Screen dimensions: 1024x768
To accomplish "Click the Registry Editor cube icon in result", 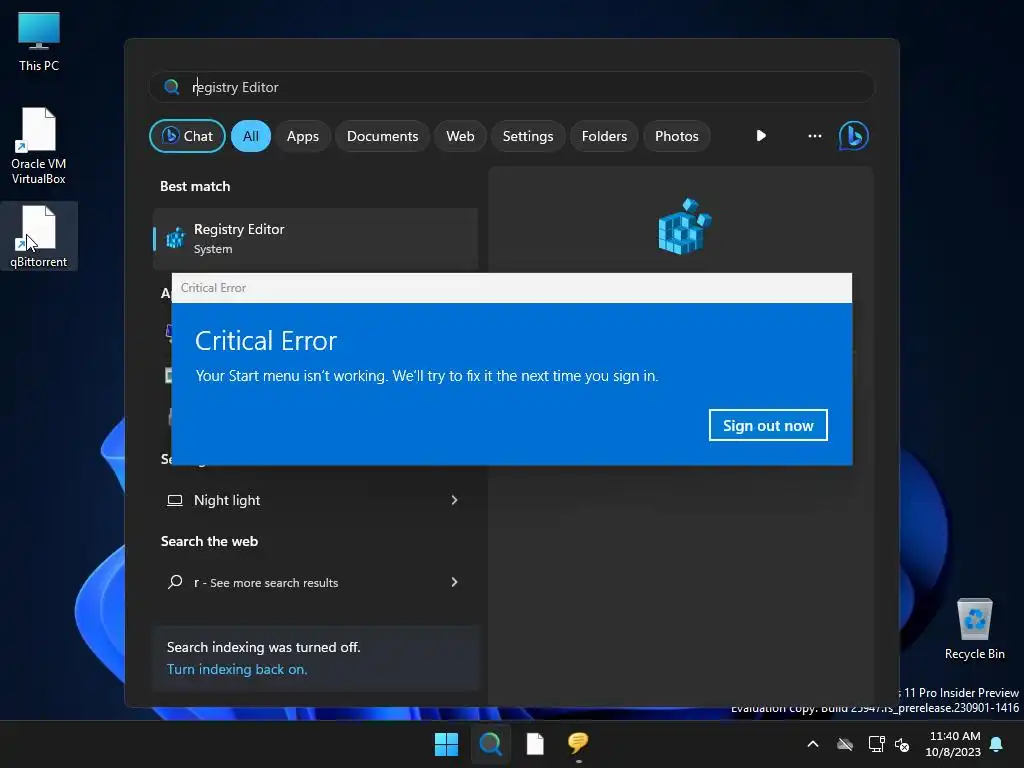I will pyautogui.click(x=175, y=238).
